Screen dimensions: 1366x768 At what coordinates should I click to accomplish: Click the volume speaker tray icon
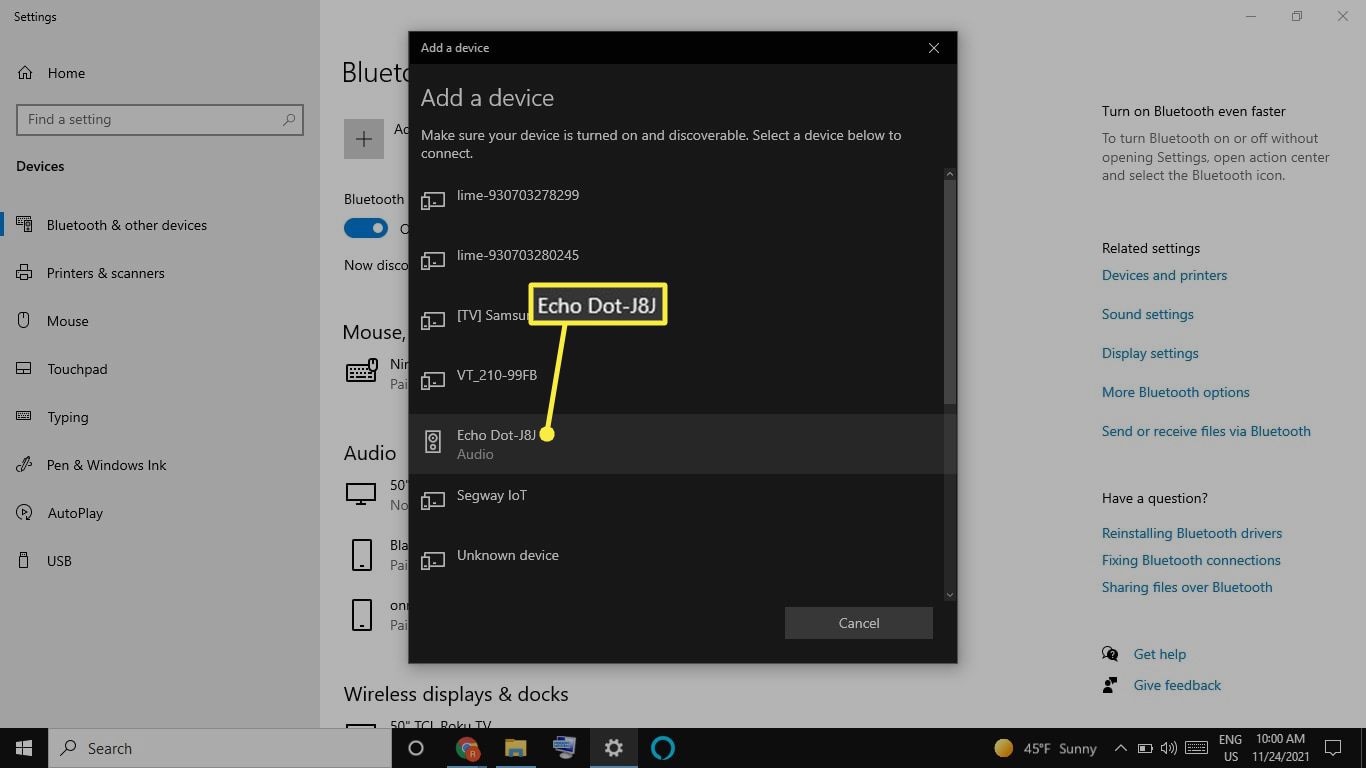click(x=1169, y=748)
